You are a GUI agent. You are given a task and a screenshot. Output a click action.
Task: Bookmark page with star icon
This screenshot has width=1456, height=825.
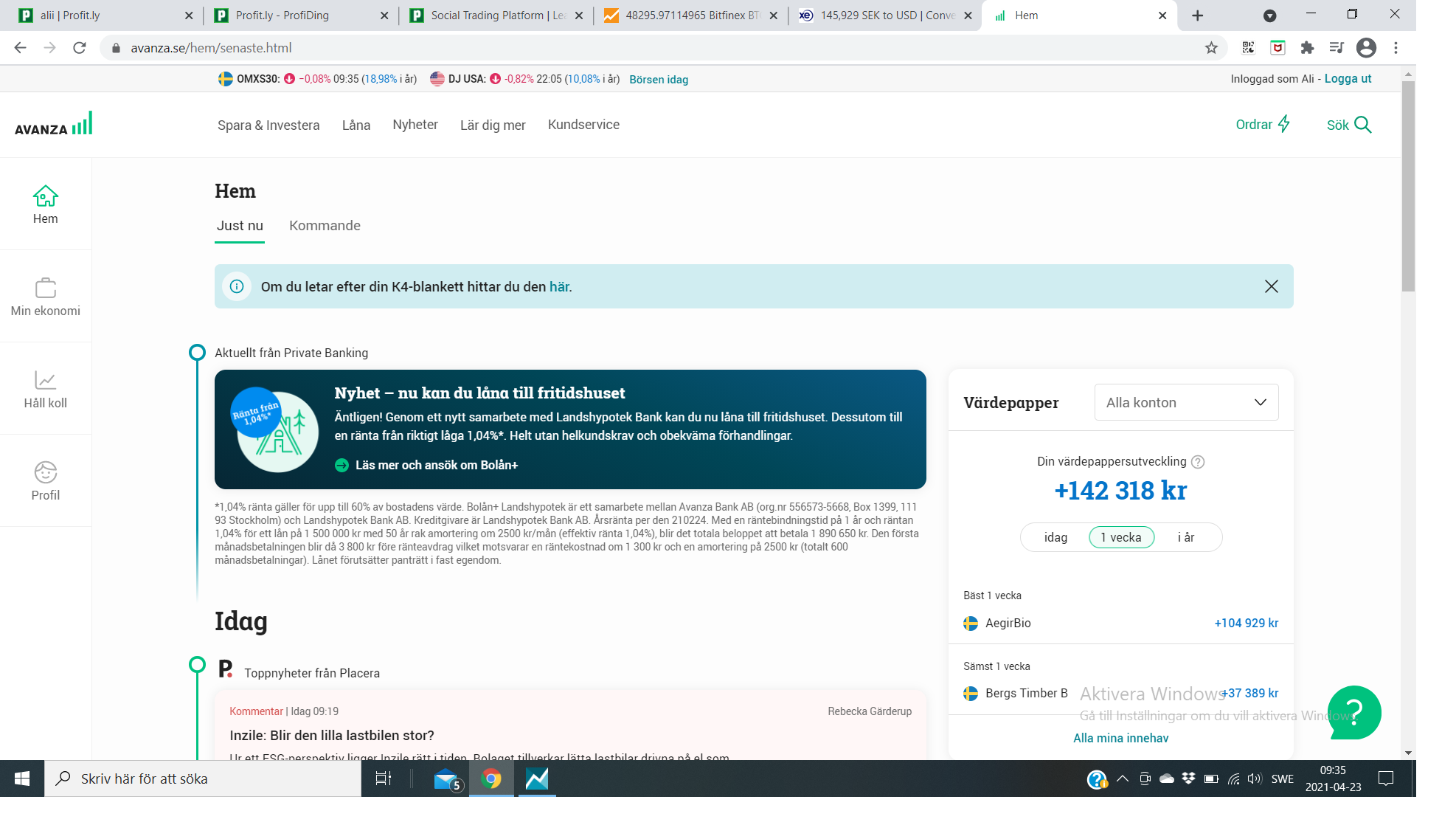(x=1210, y=48)
